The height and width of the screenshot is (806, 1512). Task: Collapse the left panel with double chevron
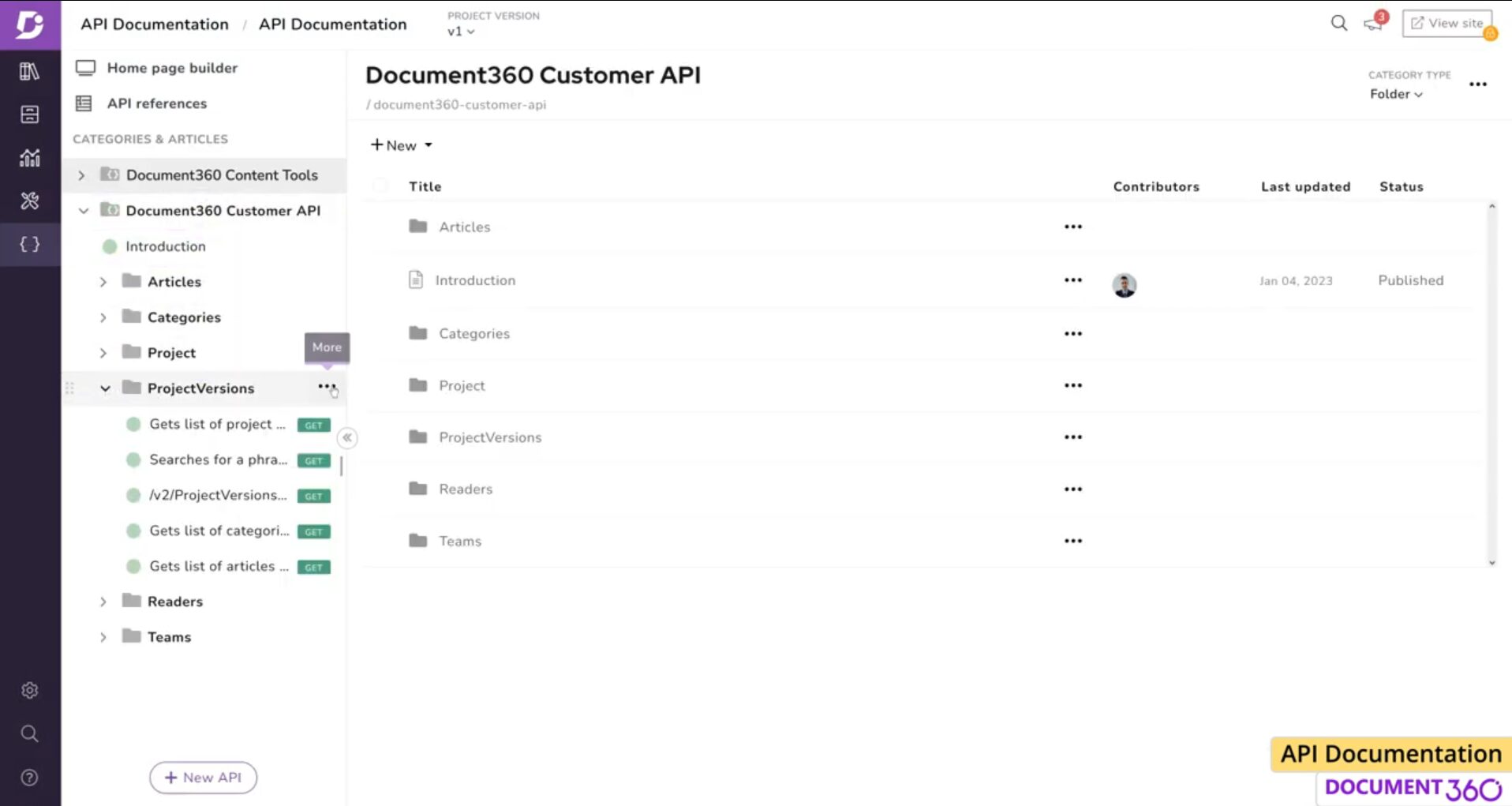(347, 437)
